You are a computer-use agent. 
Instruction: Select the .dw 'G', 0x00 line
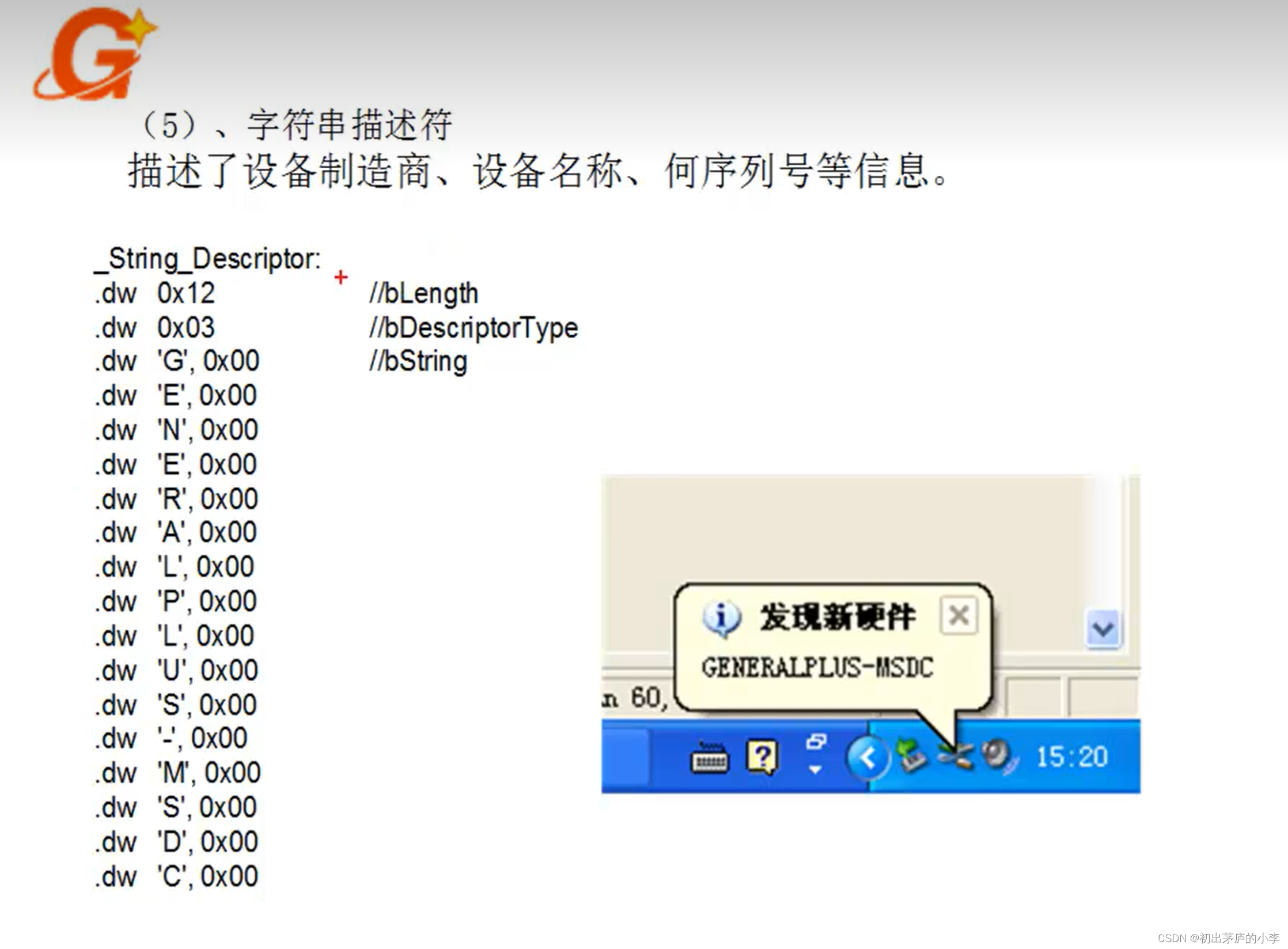pos(177,362)
